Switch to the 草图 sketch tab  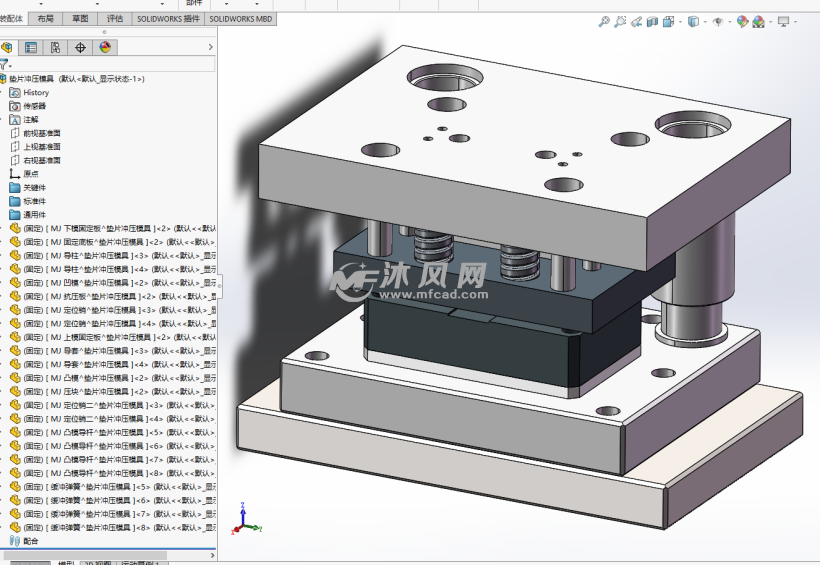pyautogui.click(x=79, y=18)
